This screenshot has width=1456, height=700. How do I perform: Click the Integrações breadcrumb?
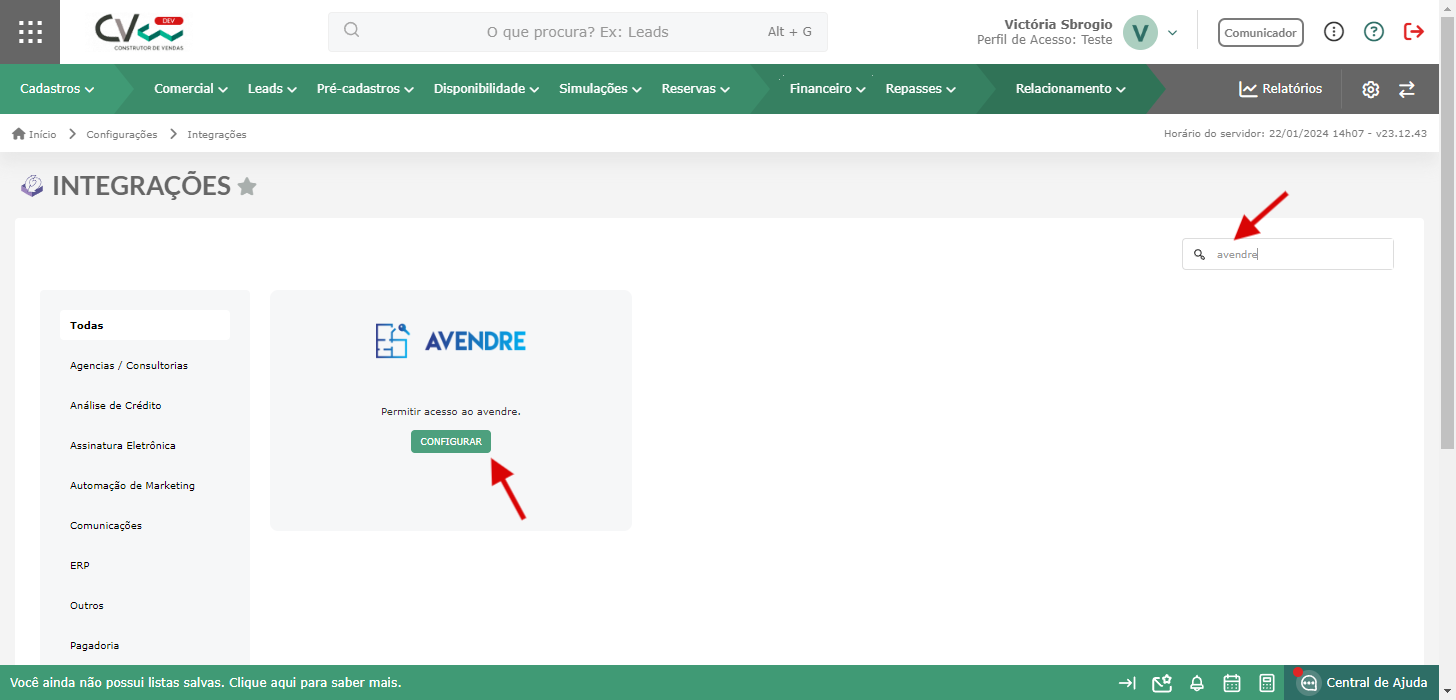click(217, 134)
